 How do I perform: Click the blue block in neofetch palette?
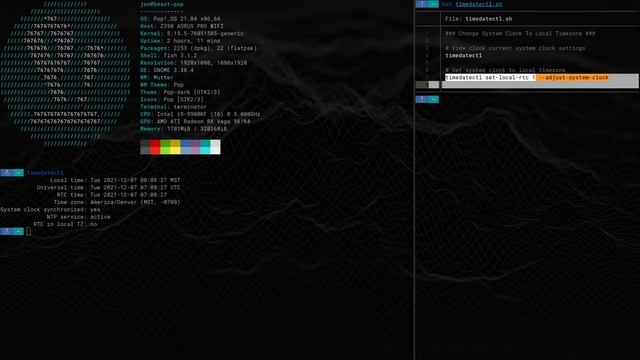point(185,147)
